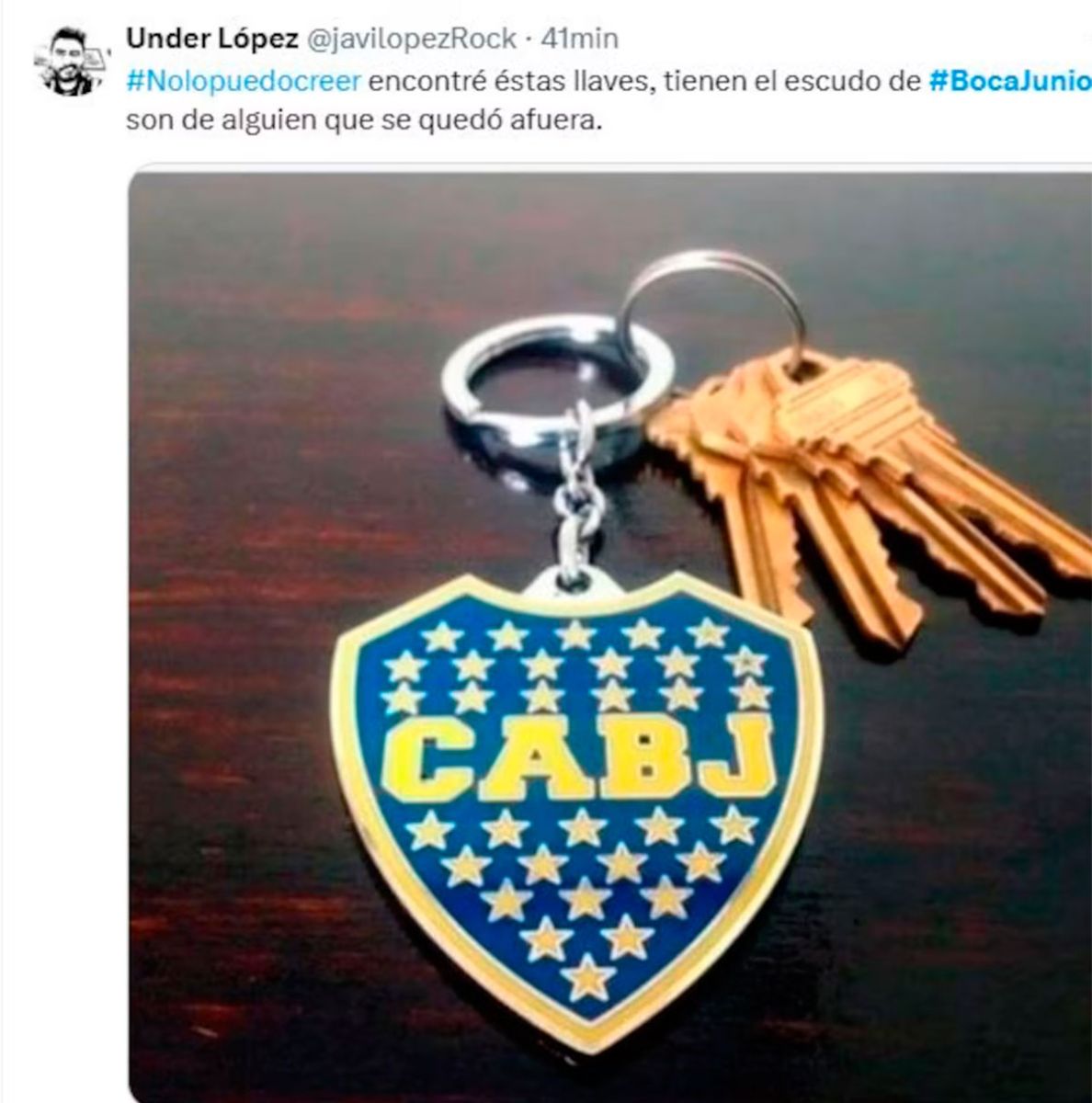
Task: Open Under López's profile avatar
Action: tap(64, 60)
